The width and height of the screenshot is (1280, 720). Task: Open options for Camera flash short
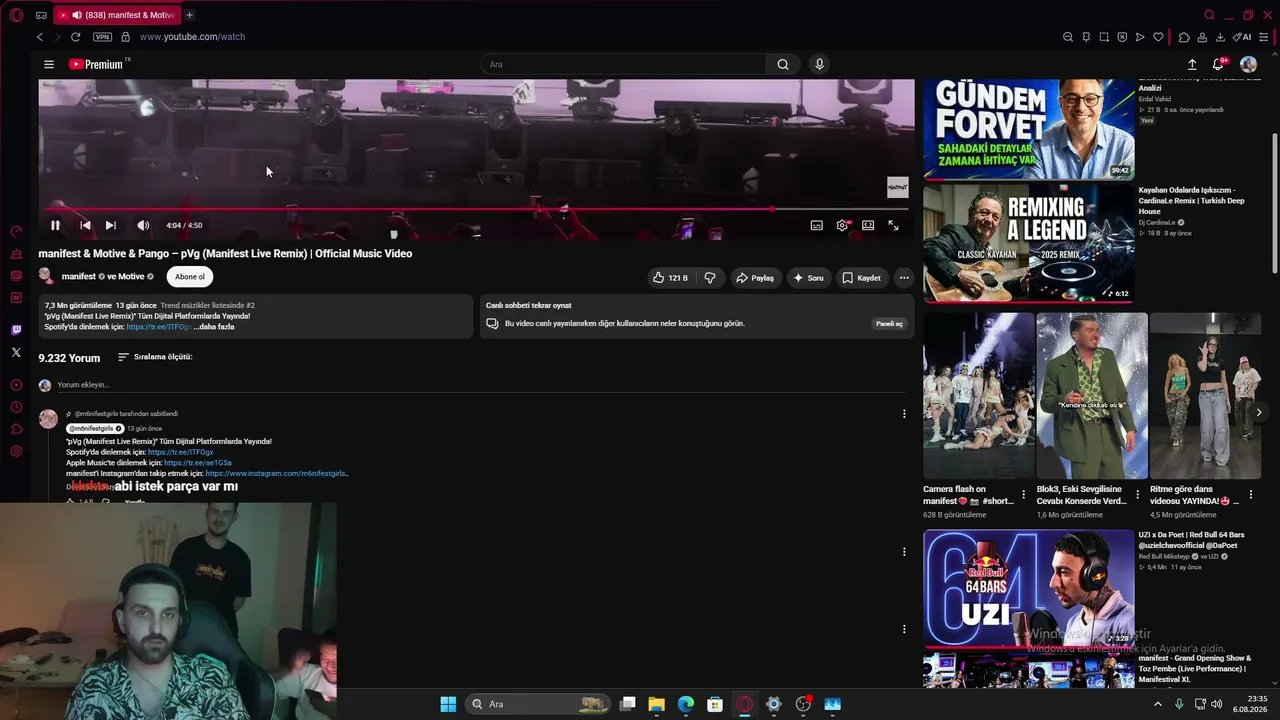pos(1023,495)
